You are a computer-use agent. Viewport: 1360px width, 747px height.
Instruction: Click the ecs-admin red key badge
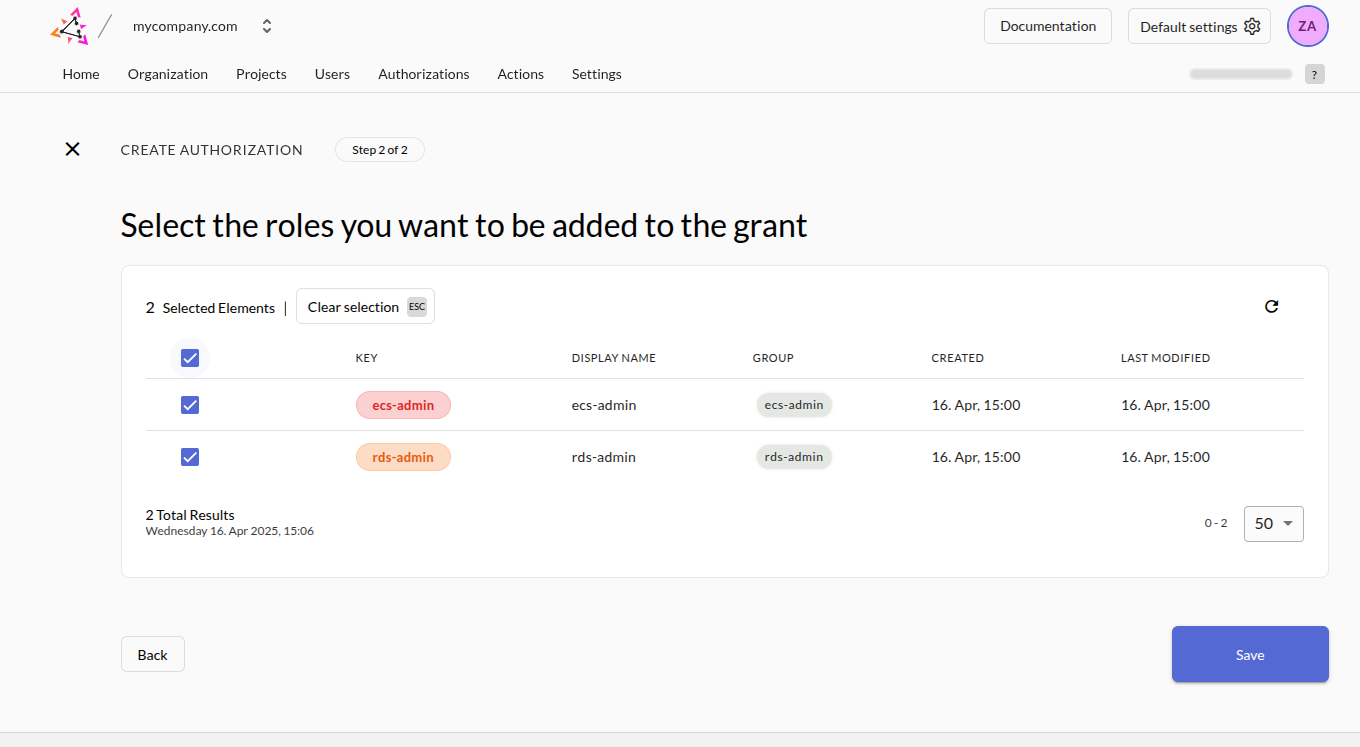(403, 405)
